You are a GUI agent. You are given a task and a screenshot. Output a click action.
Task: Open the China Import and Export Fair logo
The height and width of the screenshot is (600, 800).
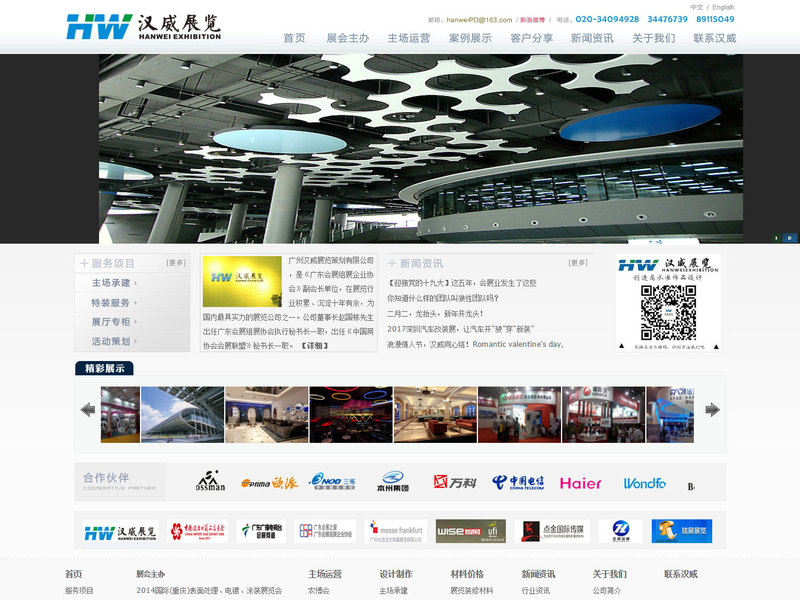tap(197, 531)
